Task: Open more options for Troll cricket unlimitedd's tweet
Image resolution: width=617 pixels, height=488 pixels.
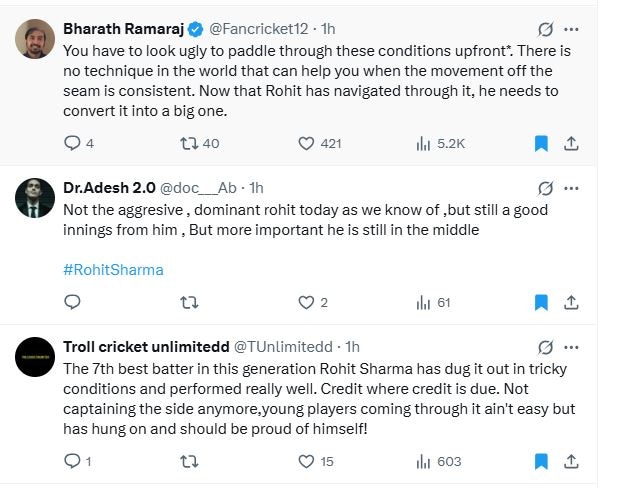Action: tap(571, 347)
